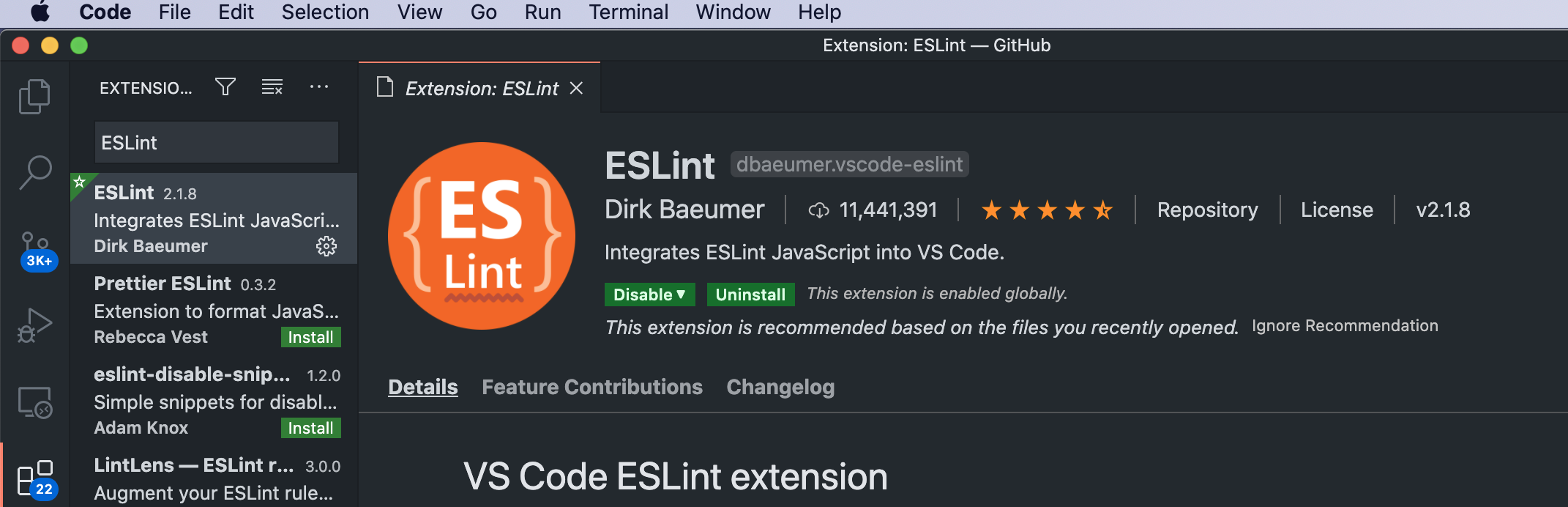Switch to the Changelog tab
1568x507 pixels.
click(780, 387)
